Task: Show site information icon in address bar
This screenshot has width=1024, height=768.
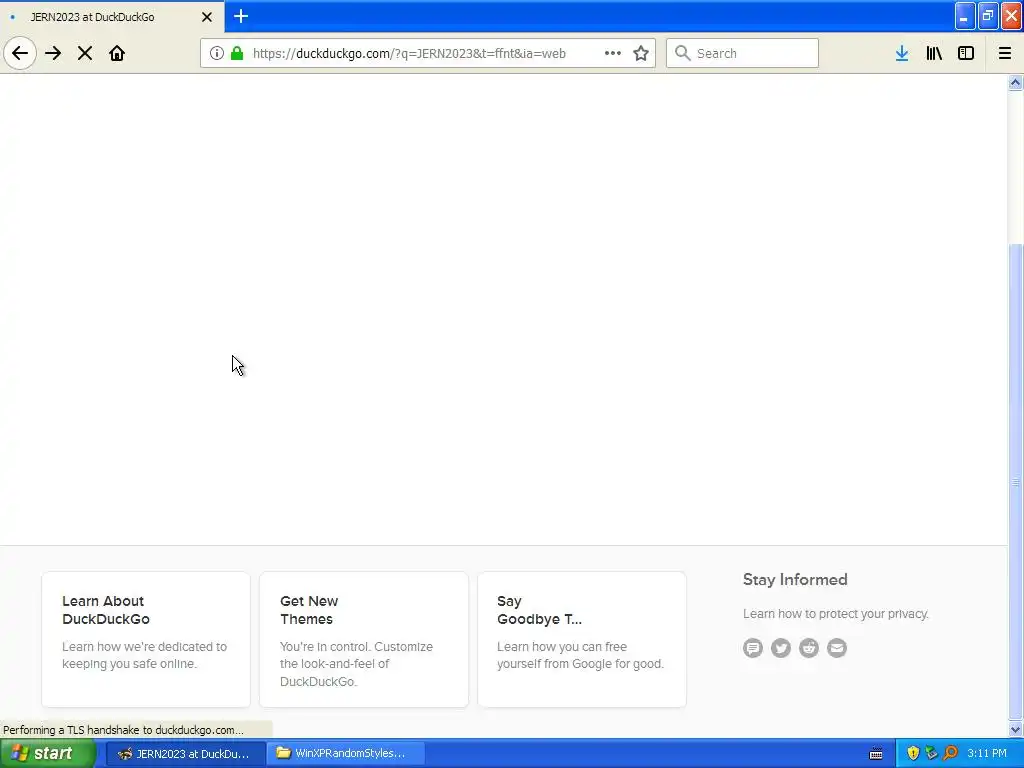Action: (217, 54)
